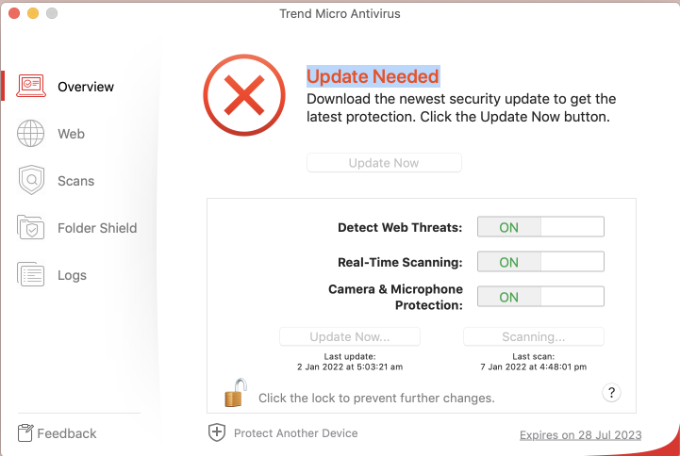
Task: Open help with the question mark button
Action: (611, 393)
